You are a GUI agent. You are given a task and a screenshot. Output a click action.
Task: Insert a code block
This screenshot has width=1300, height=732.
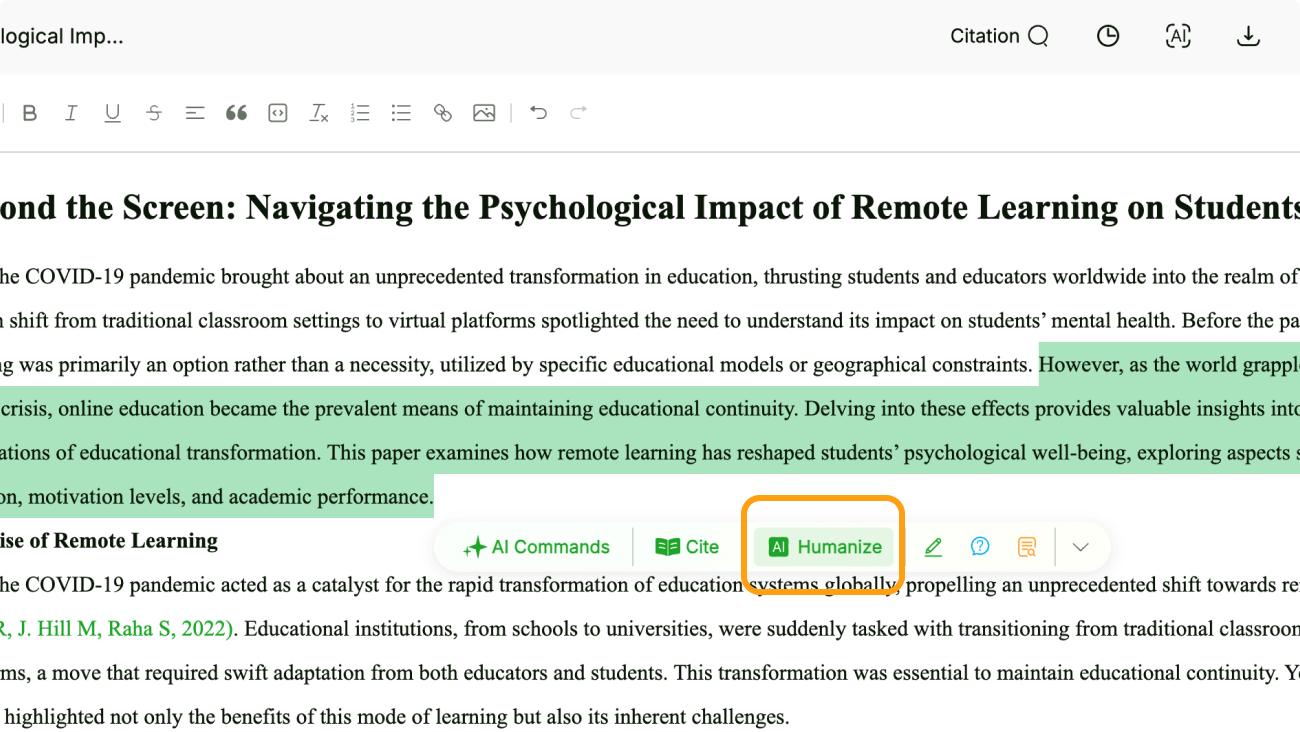point(278,113)
